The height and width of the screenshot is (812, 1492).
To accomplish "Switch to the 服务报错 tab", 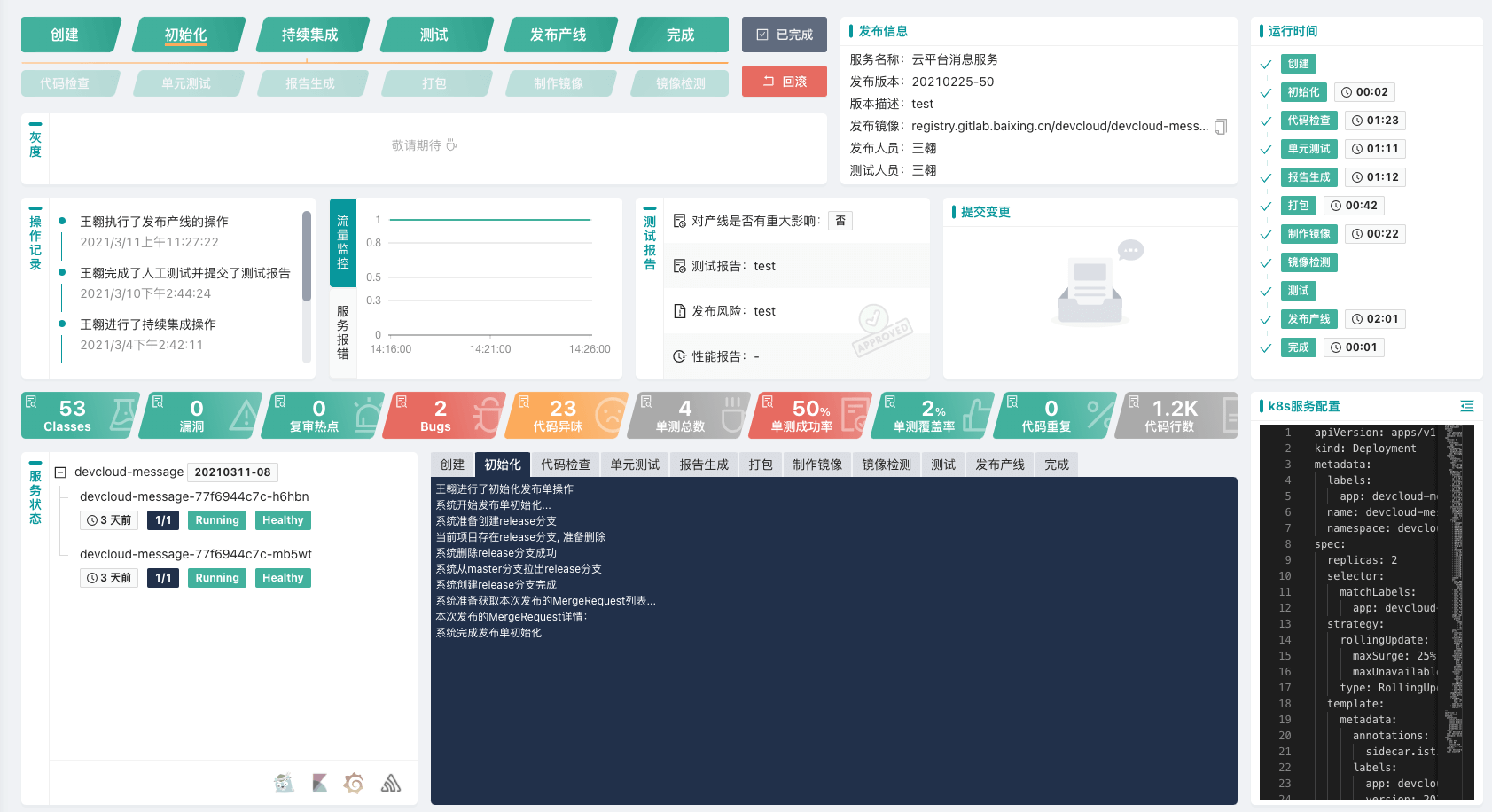I will 343,332.
